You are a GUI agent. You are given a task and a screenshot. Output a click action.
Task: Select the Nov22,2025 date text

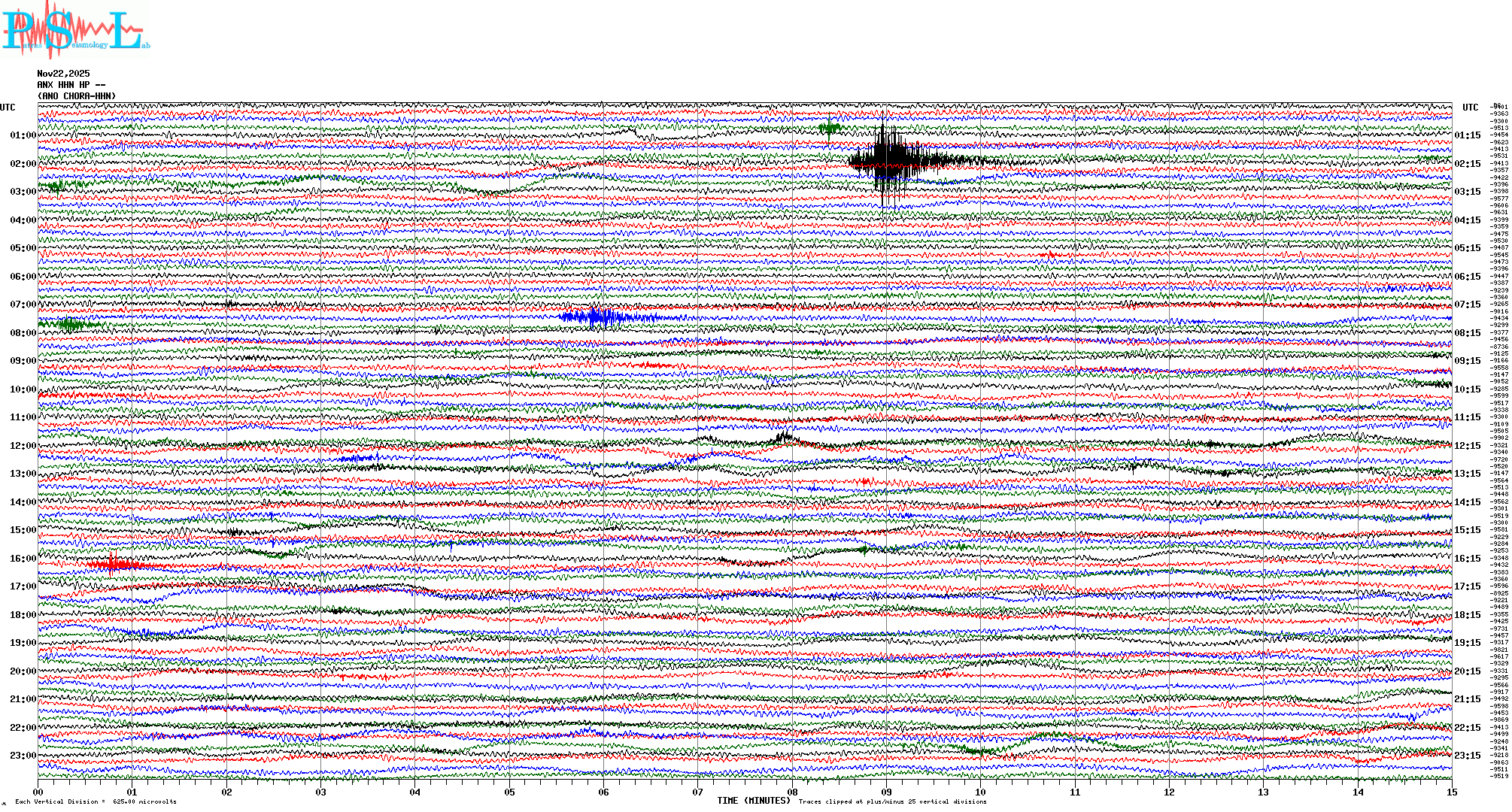tap(63, 74)
